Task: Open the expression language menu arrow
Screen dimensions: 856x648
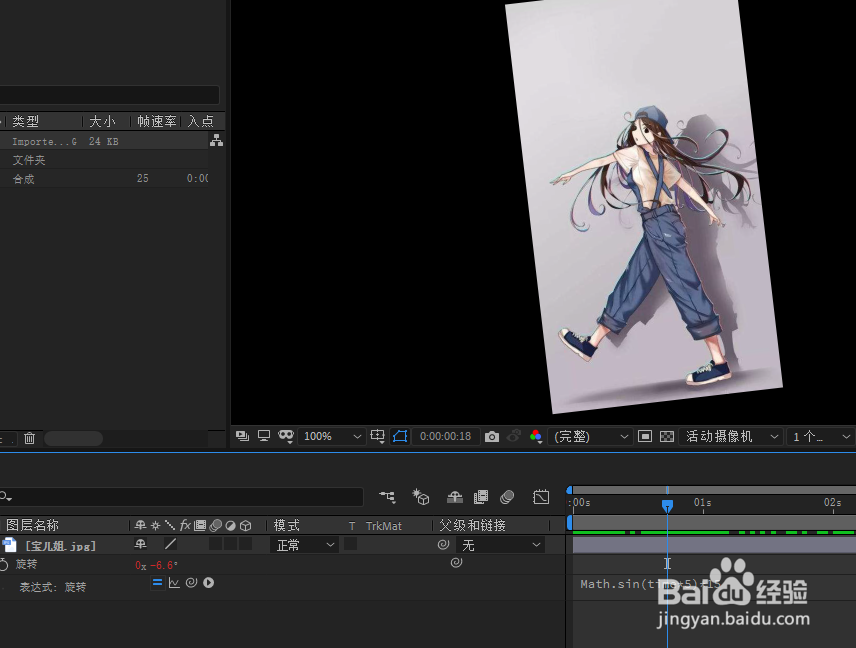Action: 209,582
